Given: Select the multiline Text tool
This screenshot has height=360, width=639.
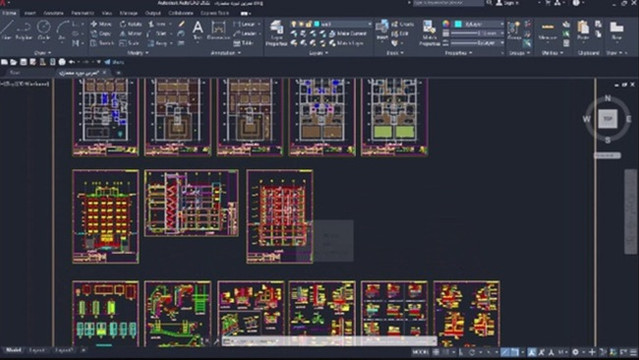Looking at the screenshot, I should 198,31.
